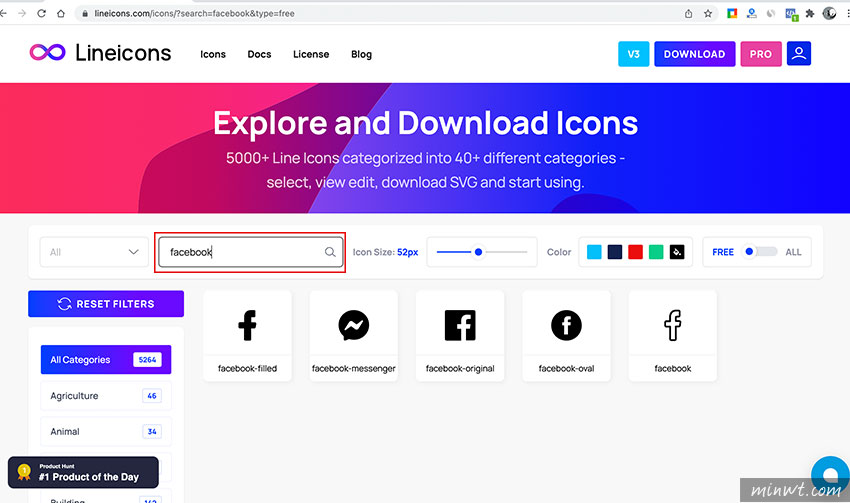850x503 pixels.
Task: Choose the green color swatch
Action: tap(656, 252)
